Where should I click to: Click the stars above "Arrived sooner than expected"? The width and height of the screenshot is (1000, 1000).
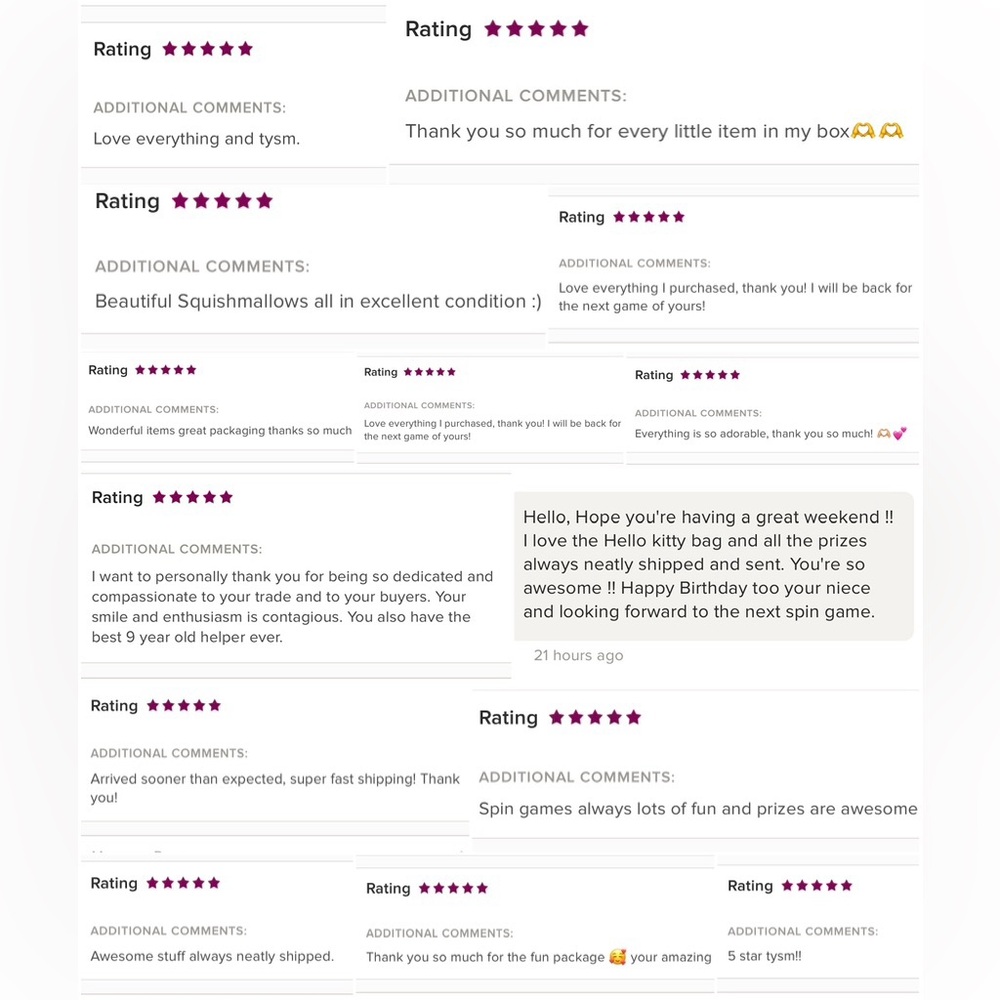click(x=184, y=706)
